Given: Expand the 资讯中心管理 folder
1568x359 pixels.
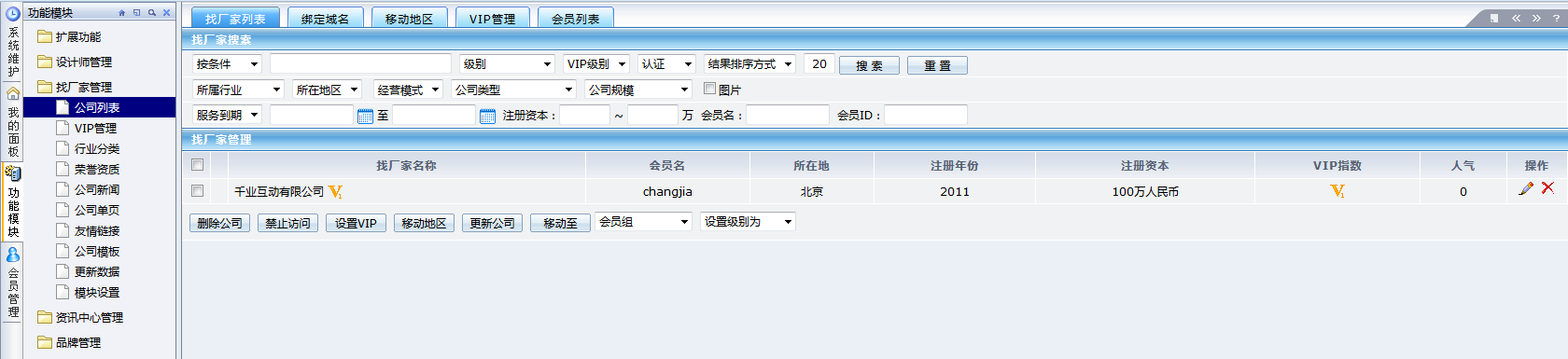Looking at the screenshot, I should 80,318.
